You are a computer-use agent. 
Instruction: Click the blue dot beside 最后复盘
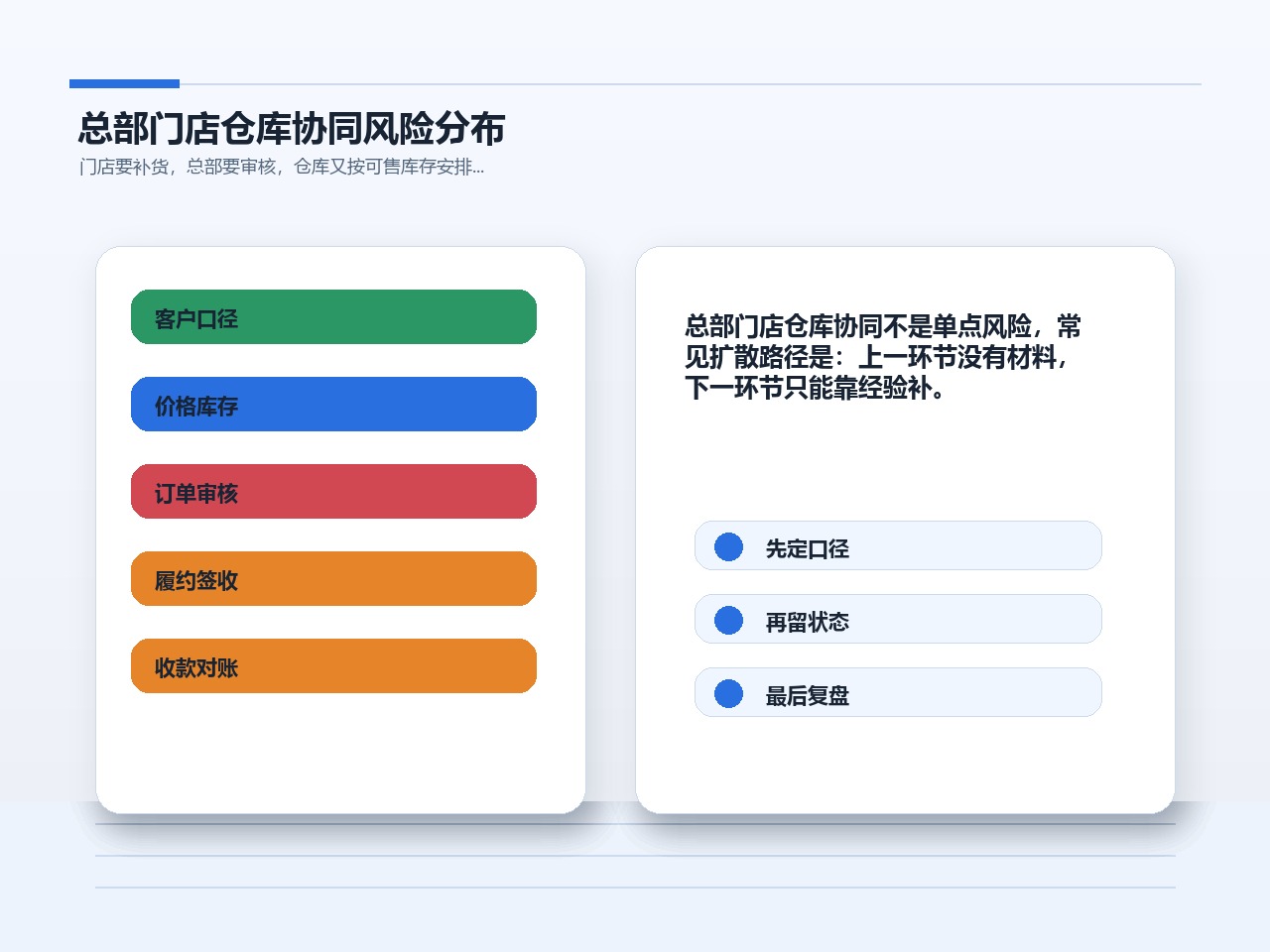coord(728,693)
